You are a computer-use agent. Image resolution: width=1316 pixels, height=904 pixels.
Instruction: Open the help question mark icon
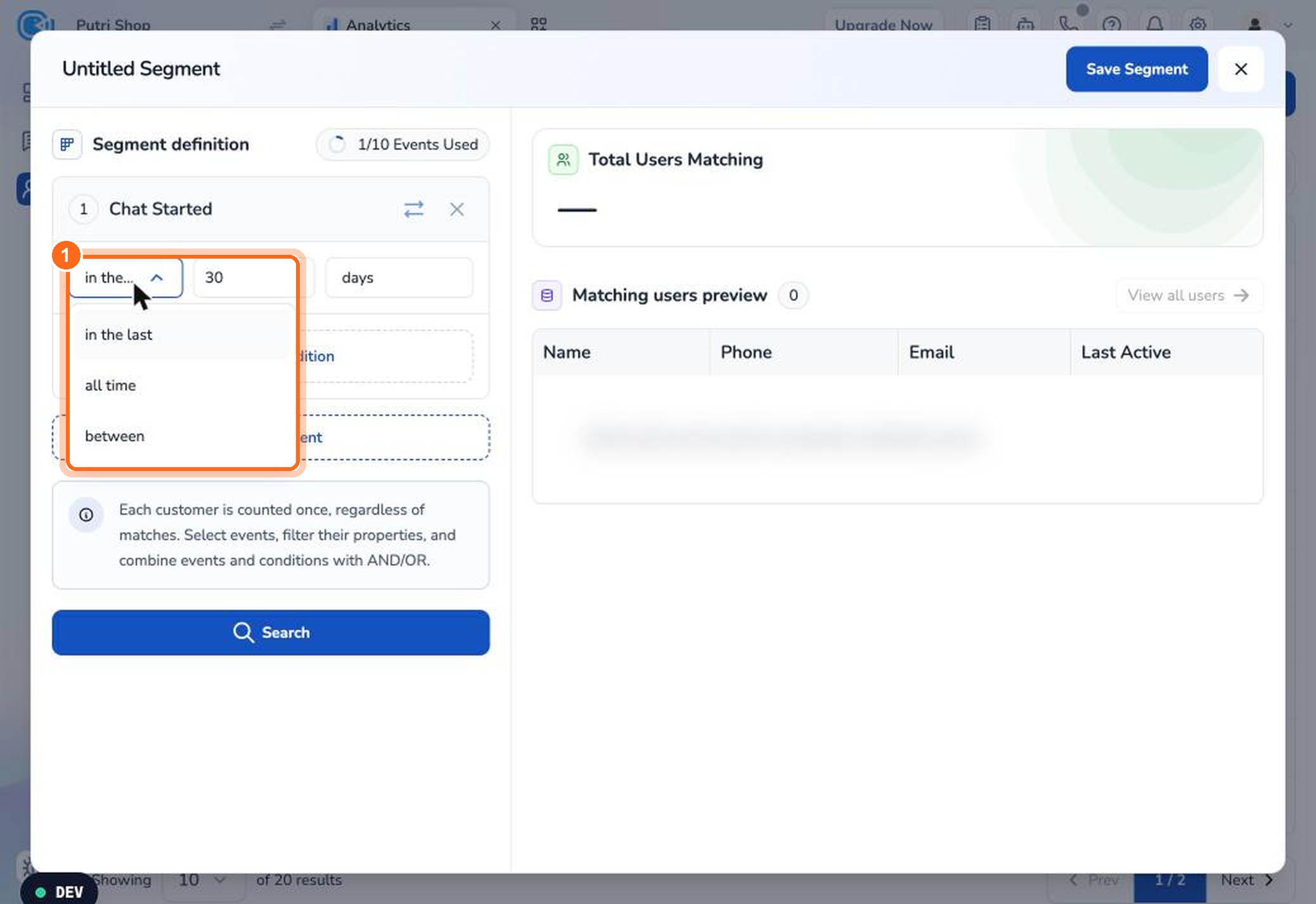point(1112,25)
